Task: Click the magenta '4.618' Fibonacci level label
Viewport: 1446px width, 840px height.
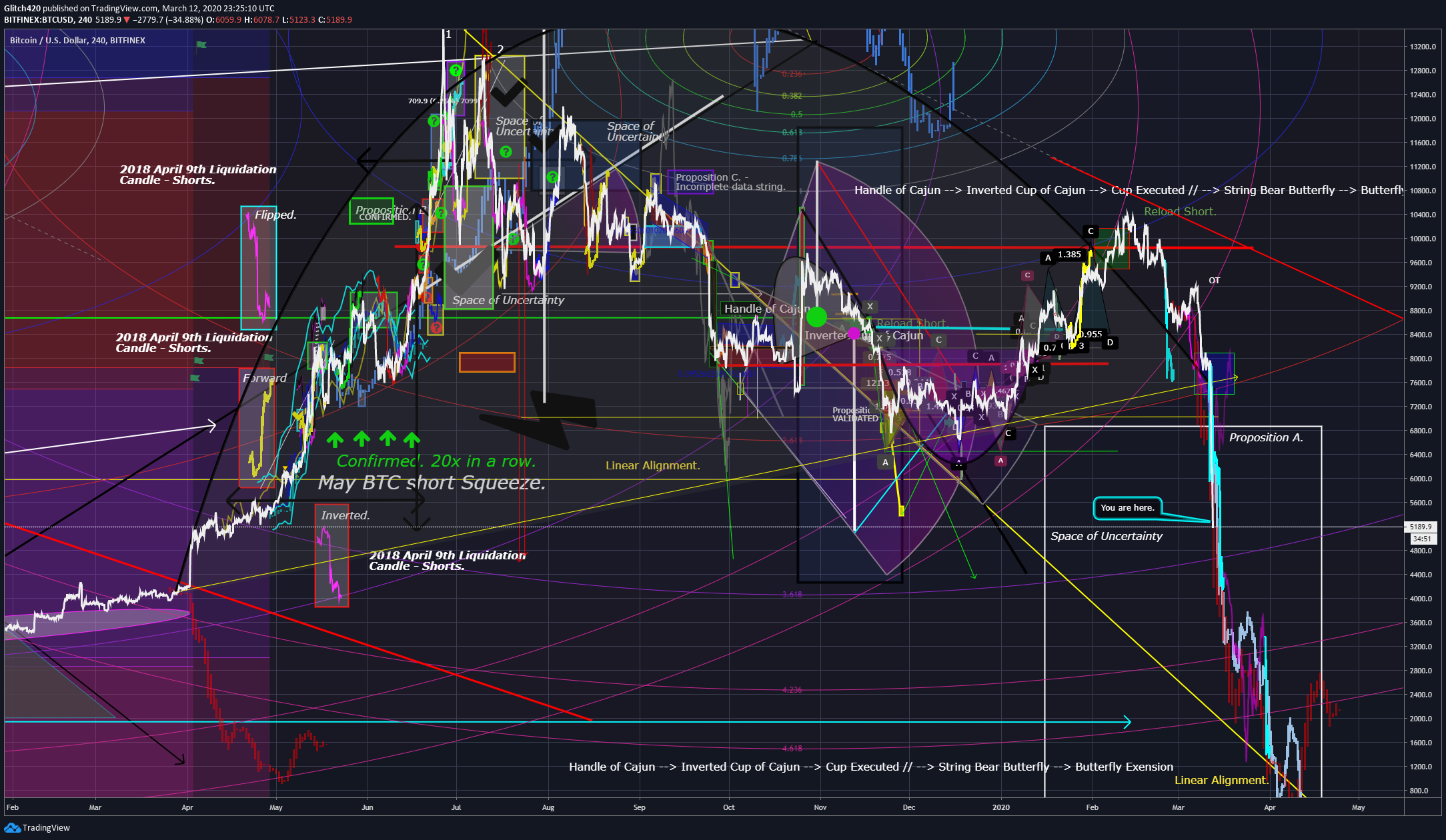Action: click(792, 749)
